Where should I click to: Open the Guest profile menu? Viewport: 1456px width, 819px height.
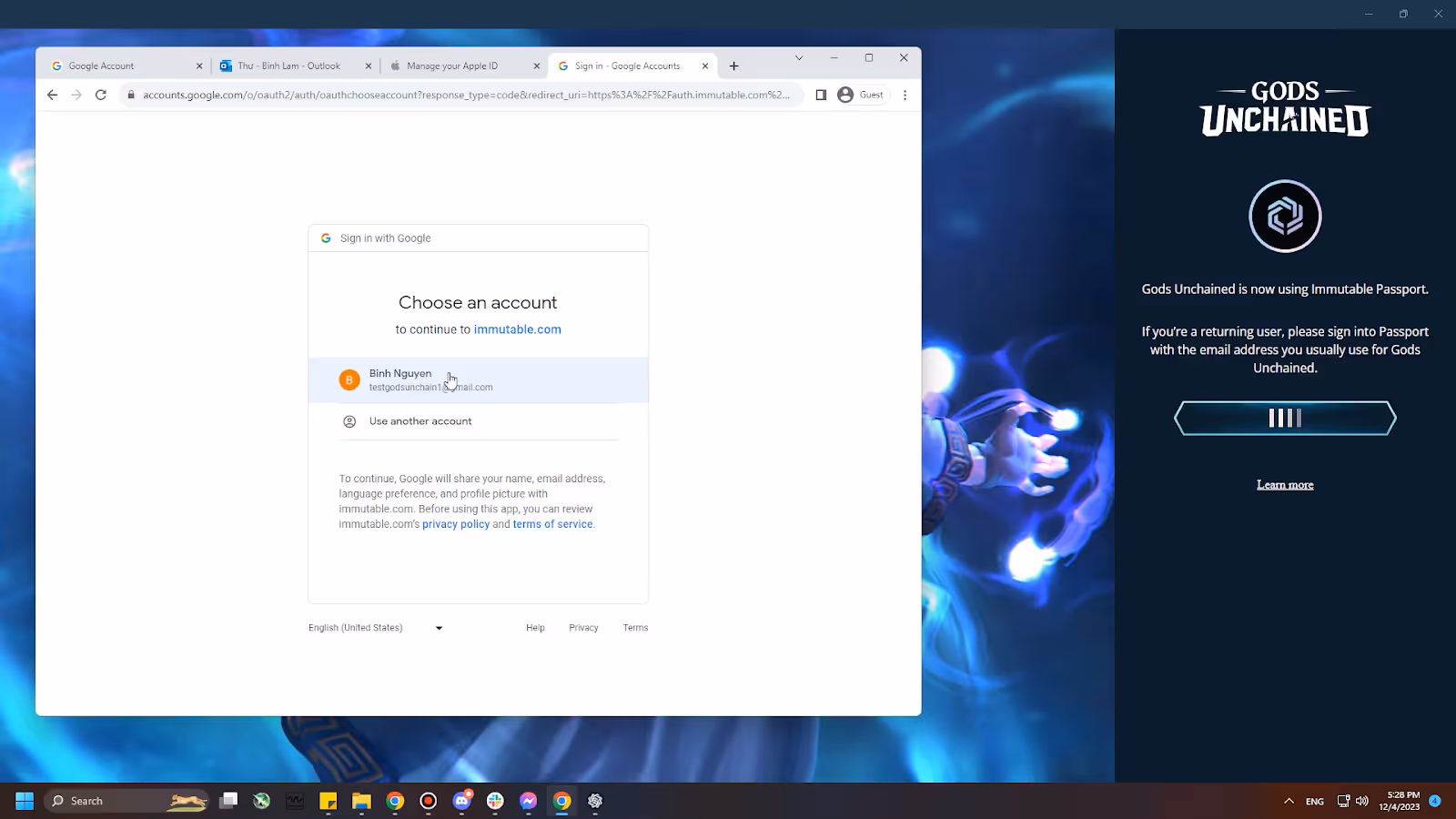point(861,95)
